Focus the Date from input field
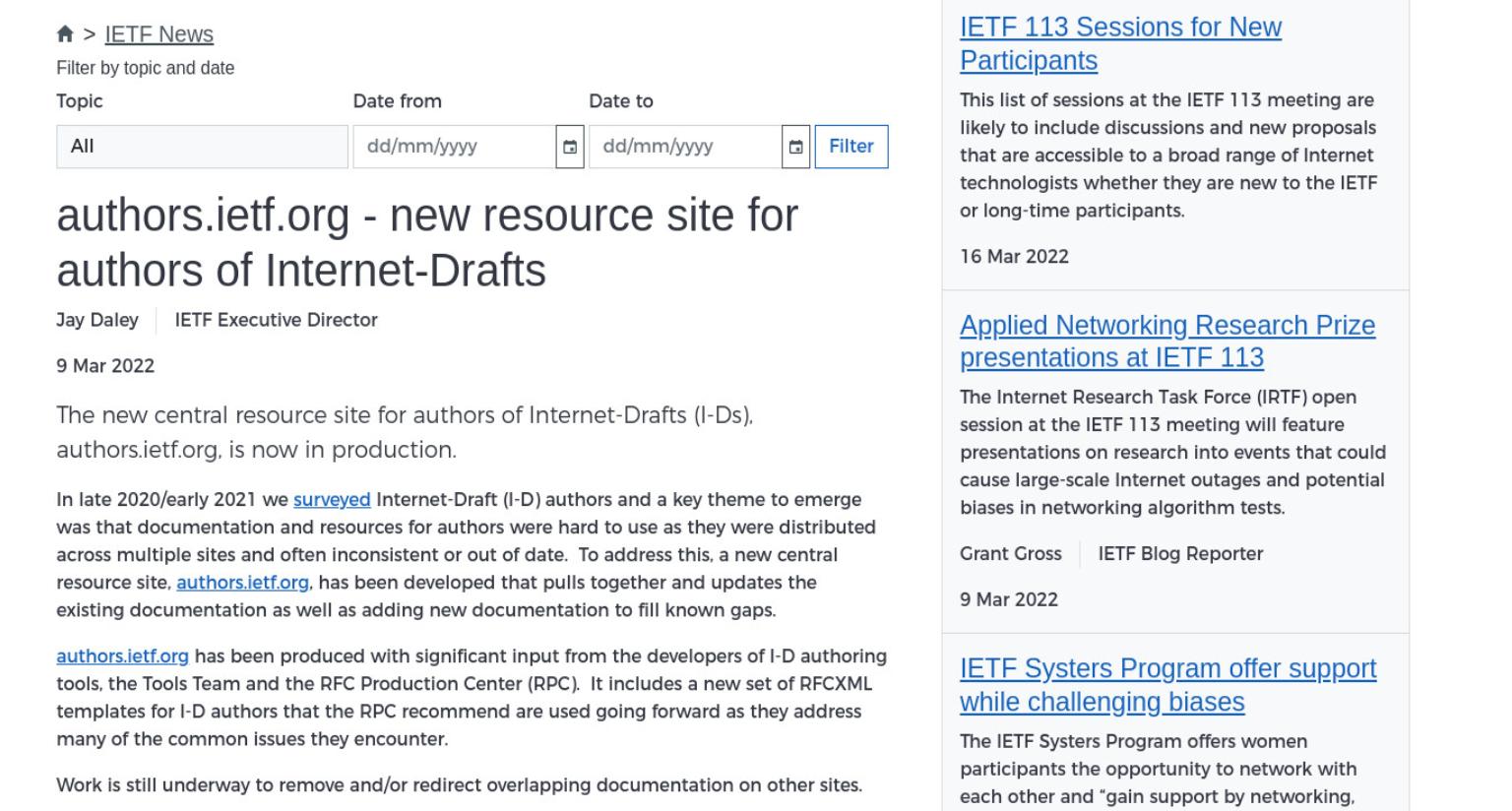 pyautogui.click(x=455, y=147)
